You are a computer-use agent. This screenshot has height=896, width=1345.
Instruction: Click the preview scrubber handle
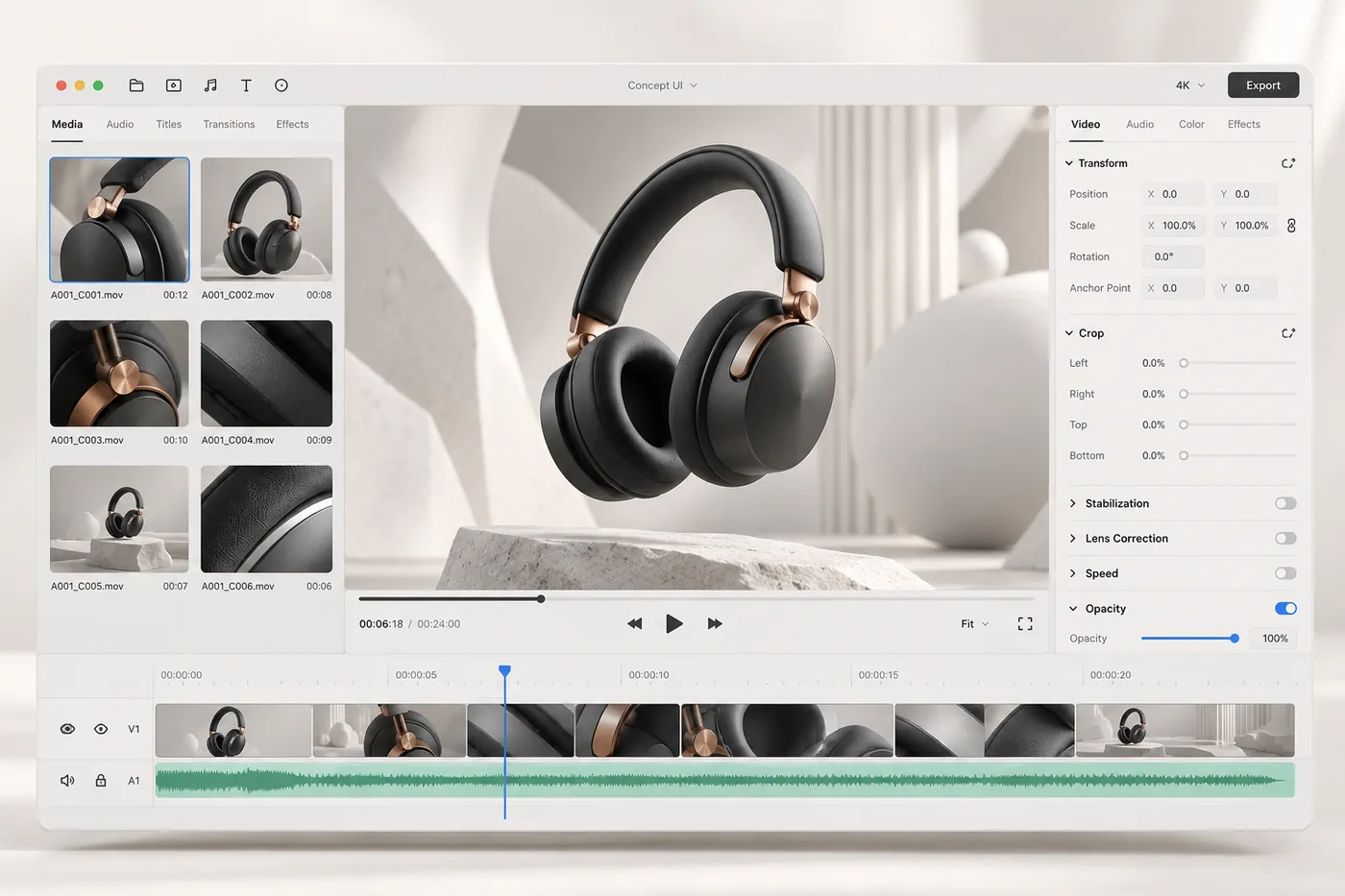click(x=541, y=599)
